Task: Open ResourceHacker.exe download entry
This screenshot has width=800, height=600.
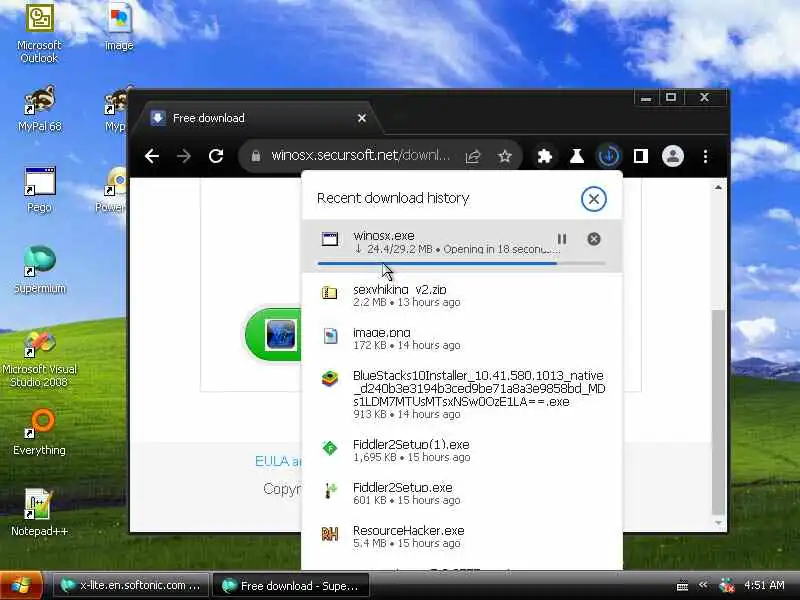Action: pos(462,536)
